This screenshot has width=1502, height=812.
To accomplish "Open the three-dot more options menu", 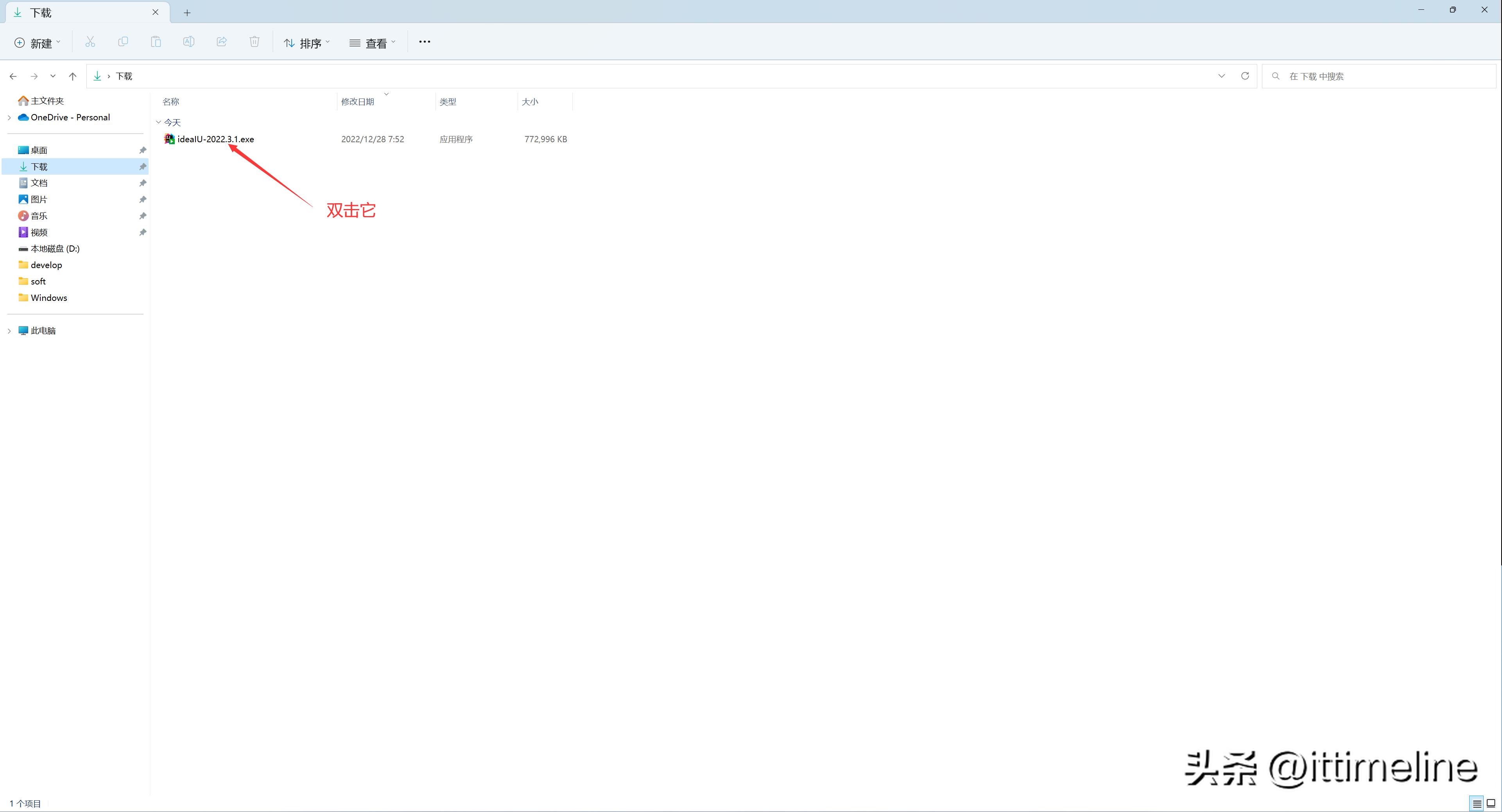I will click(425, 42).
